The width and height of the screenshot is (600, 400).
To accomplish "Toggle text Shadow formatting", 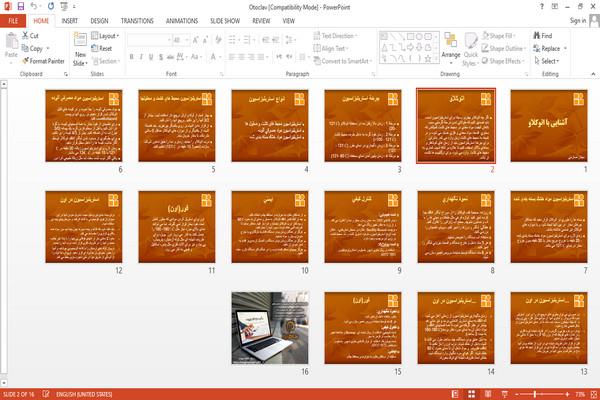I will tap(161, 57).
